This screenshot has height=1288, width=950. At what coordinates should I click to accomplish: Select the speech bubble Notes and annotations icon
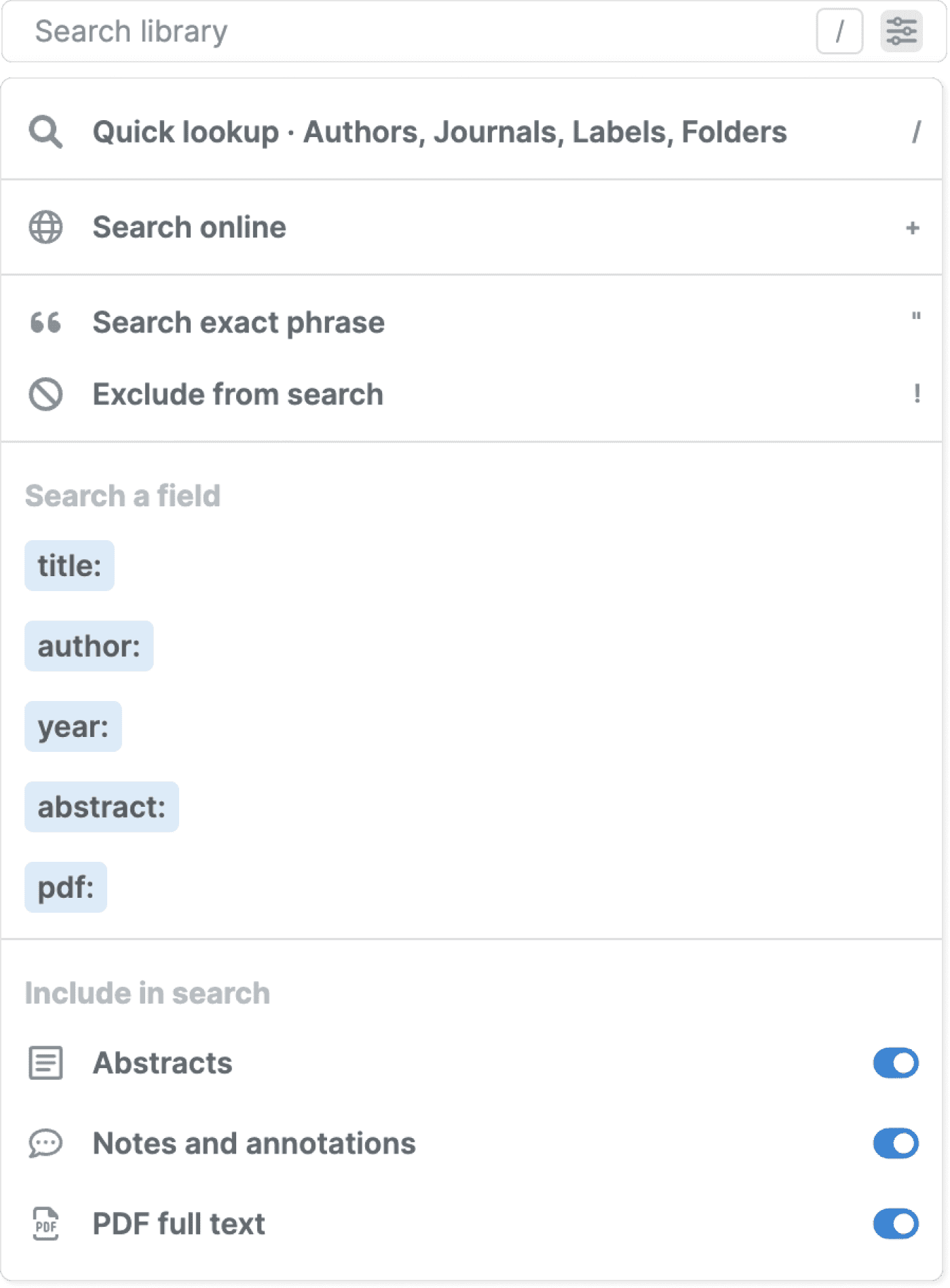coord(45,1143)
